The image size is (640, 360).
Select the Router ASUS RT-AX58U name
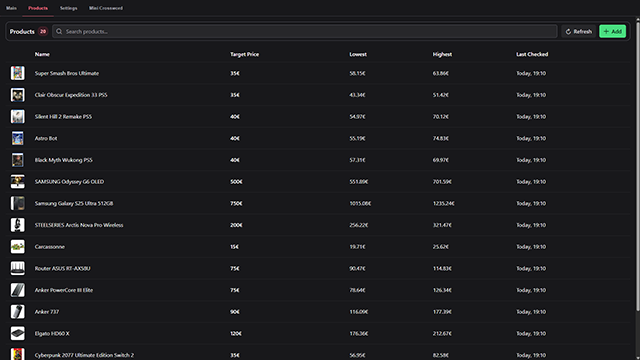point(62,268)
